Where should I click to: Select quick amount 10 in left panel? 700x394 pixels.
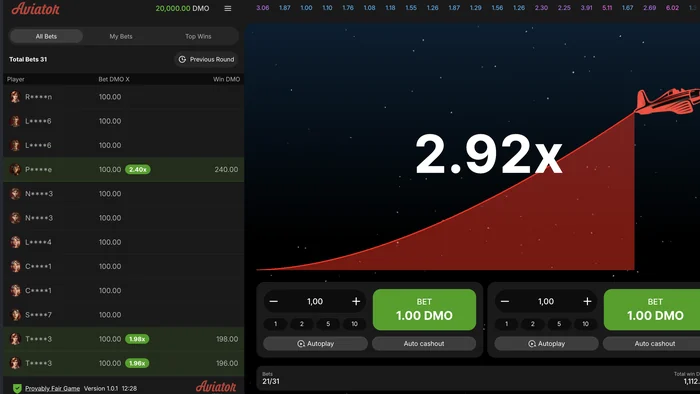point(354,324)
